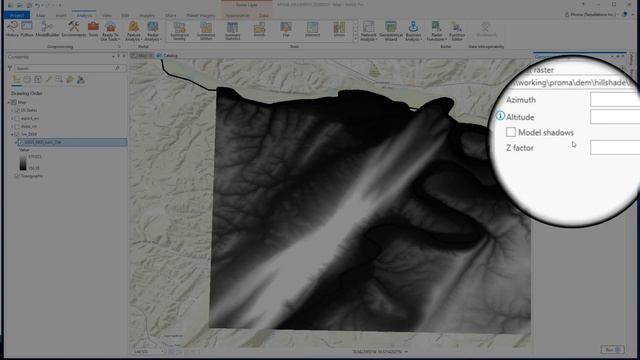Screen dimensions: 640x360
Task: Collapse the Map node in Contents
Action: tap(9, 102)
